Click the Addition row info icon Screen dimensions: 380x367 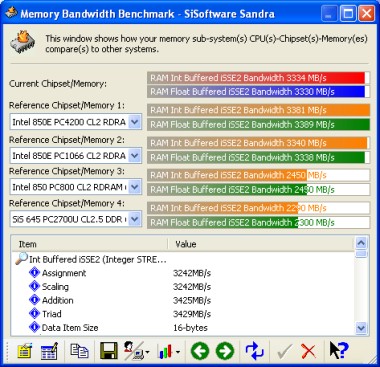pyautogui.click(x=35, y=300)
